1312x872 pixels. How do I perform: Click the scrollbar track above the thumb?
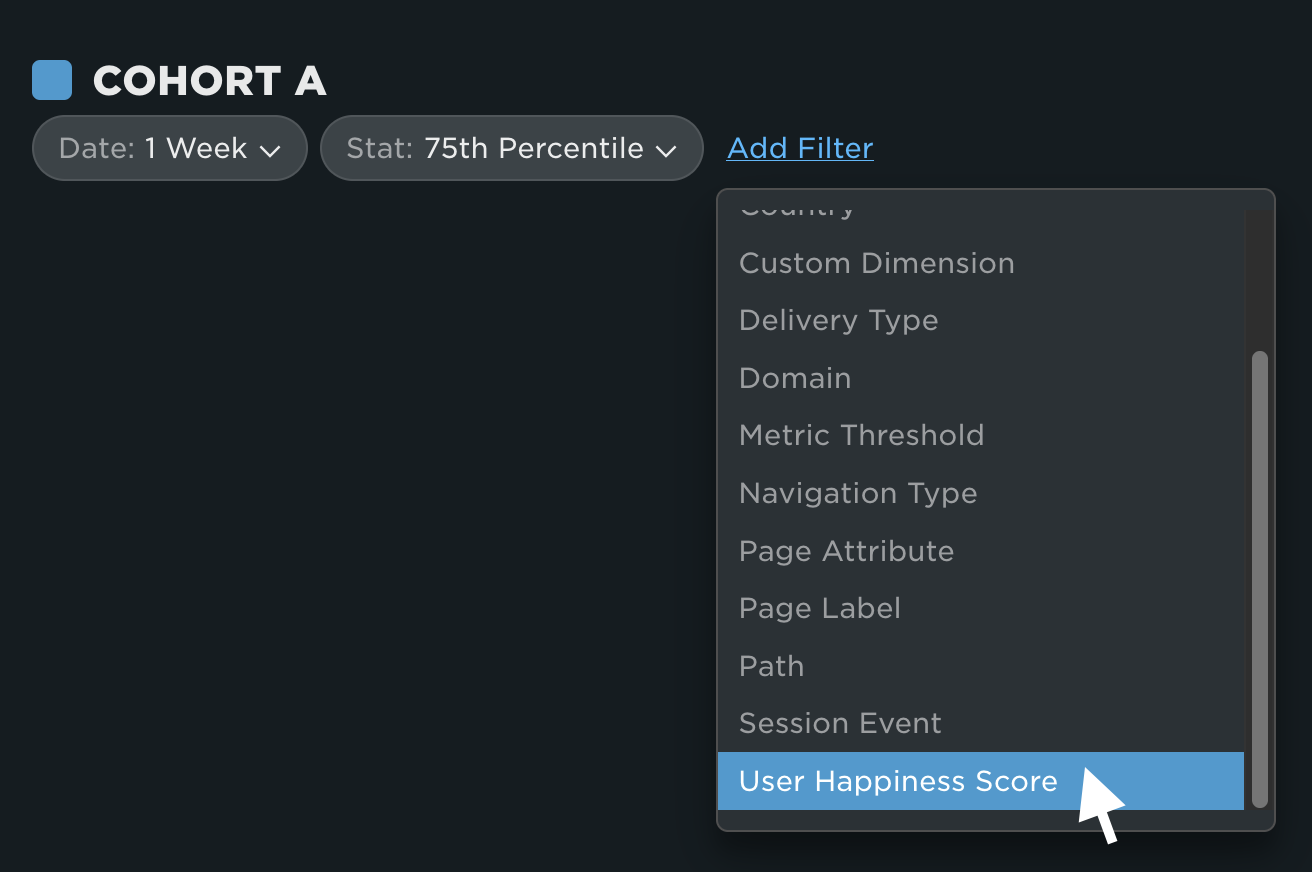pos(1260,278)
